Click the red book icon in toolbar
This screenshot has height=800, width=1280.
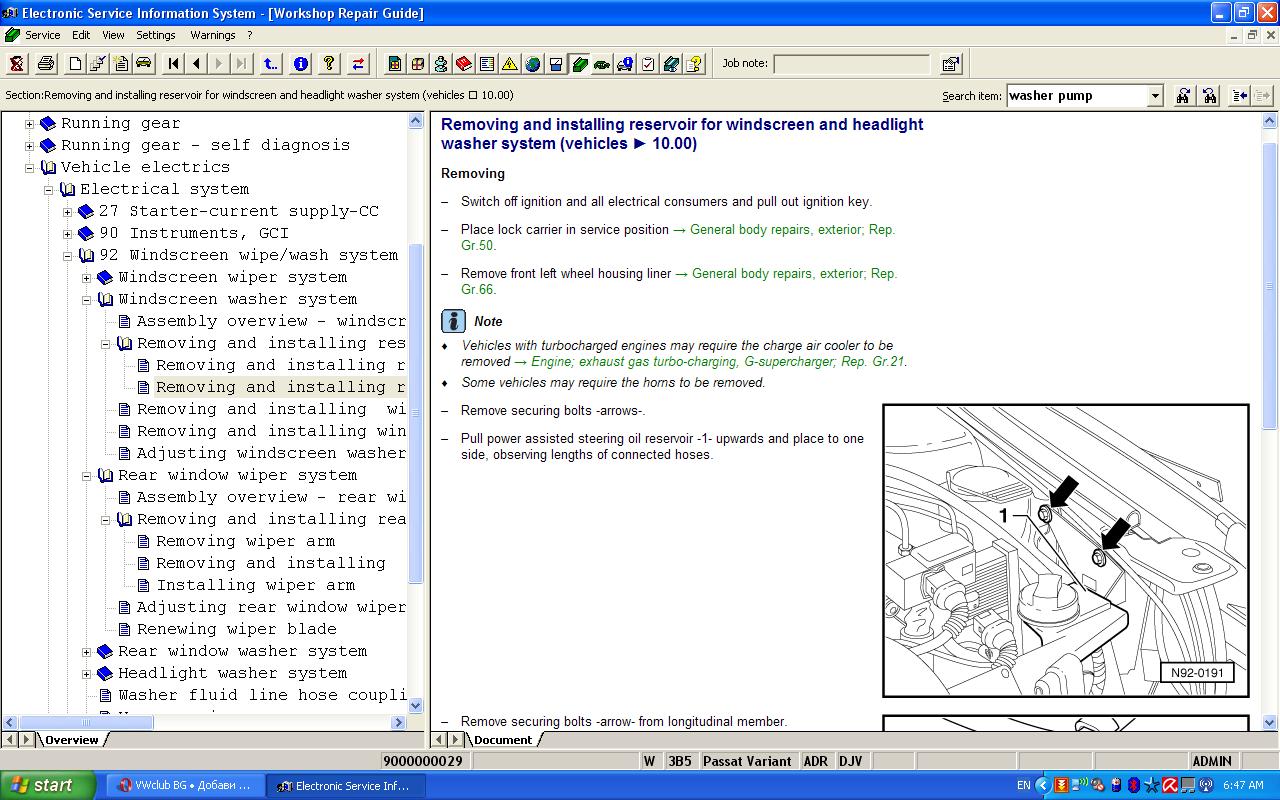(x=463, y=64)
